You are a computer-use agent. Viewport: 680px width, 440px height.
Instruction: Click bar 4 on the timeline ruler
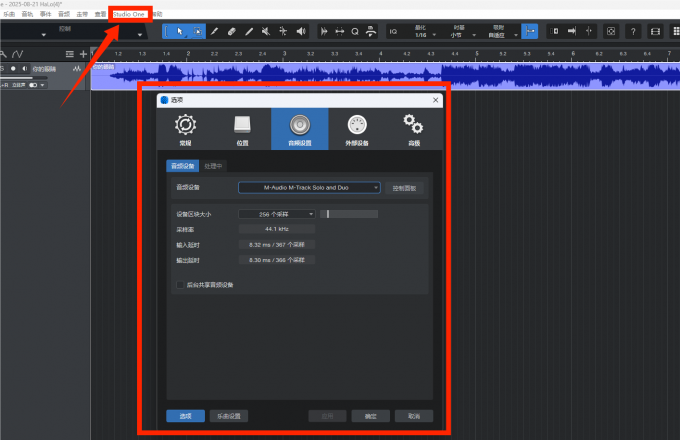click(x=381, y=54)
